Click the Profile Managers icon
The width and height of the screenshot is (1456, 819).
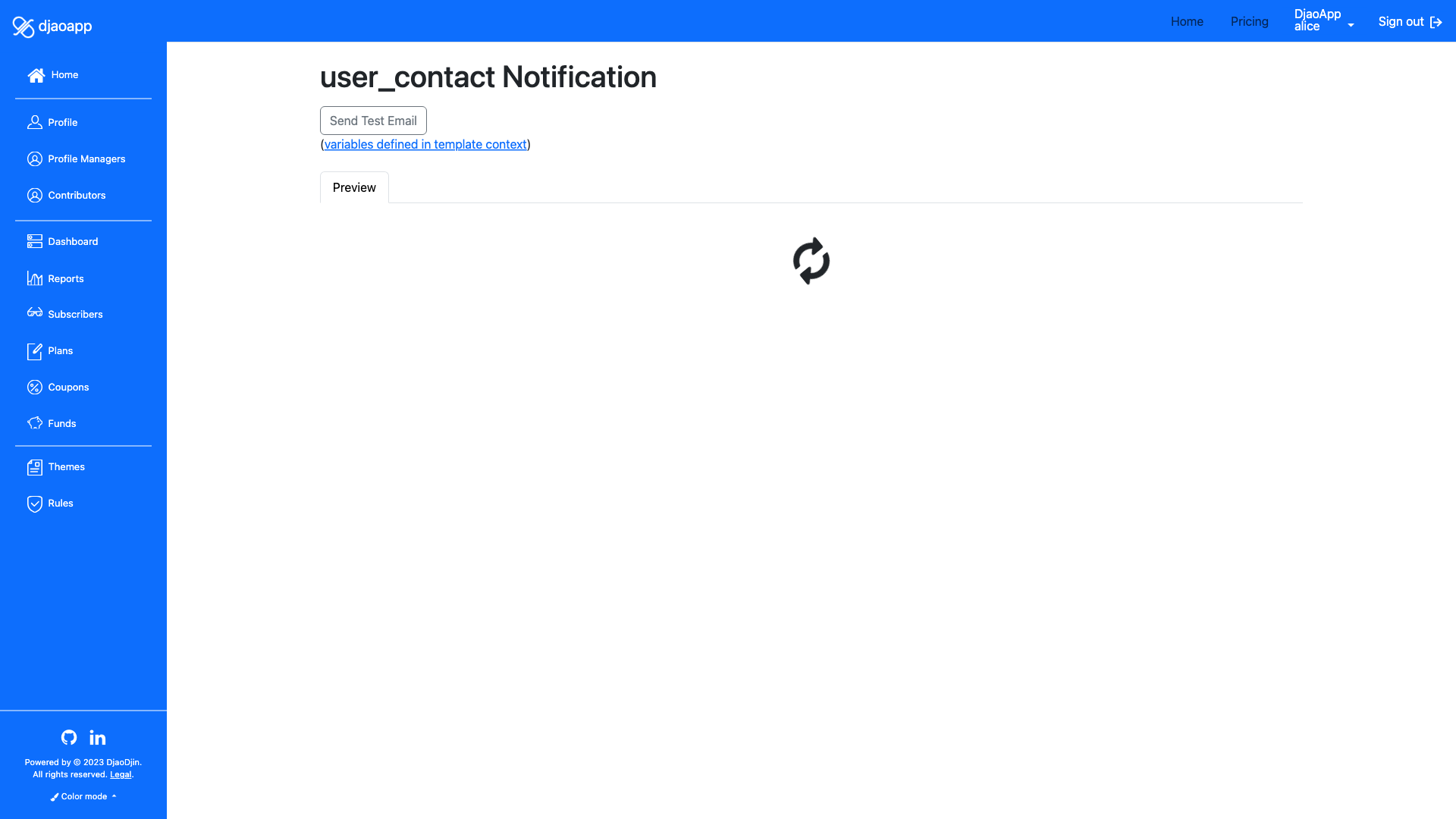click(35, 158)
